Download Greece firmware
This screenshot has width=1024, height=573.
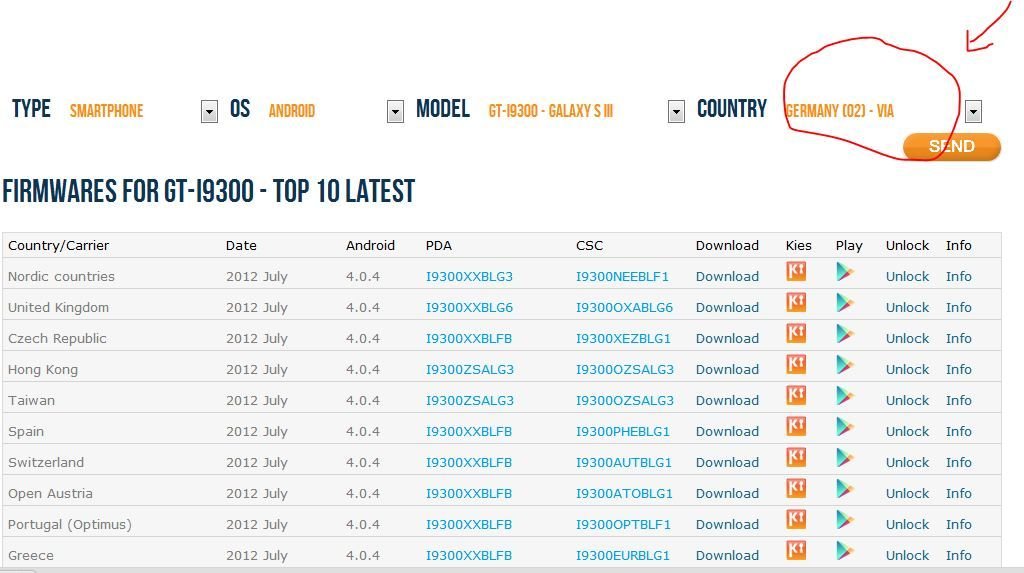point(727,555)
